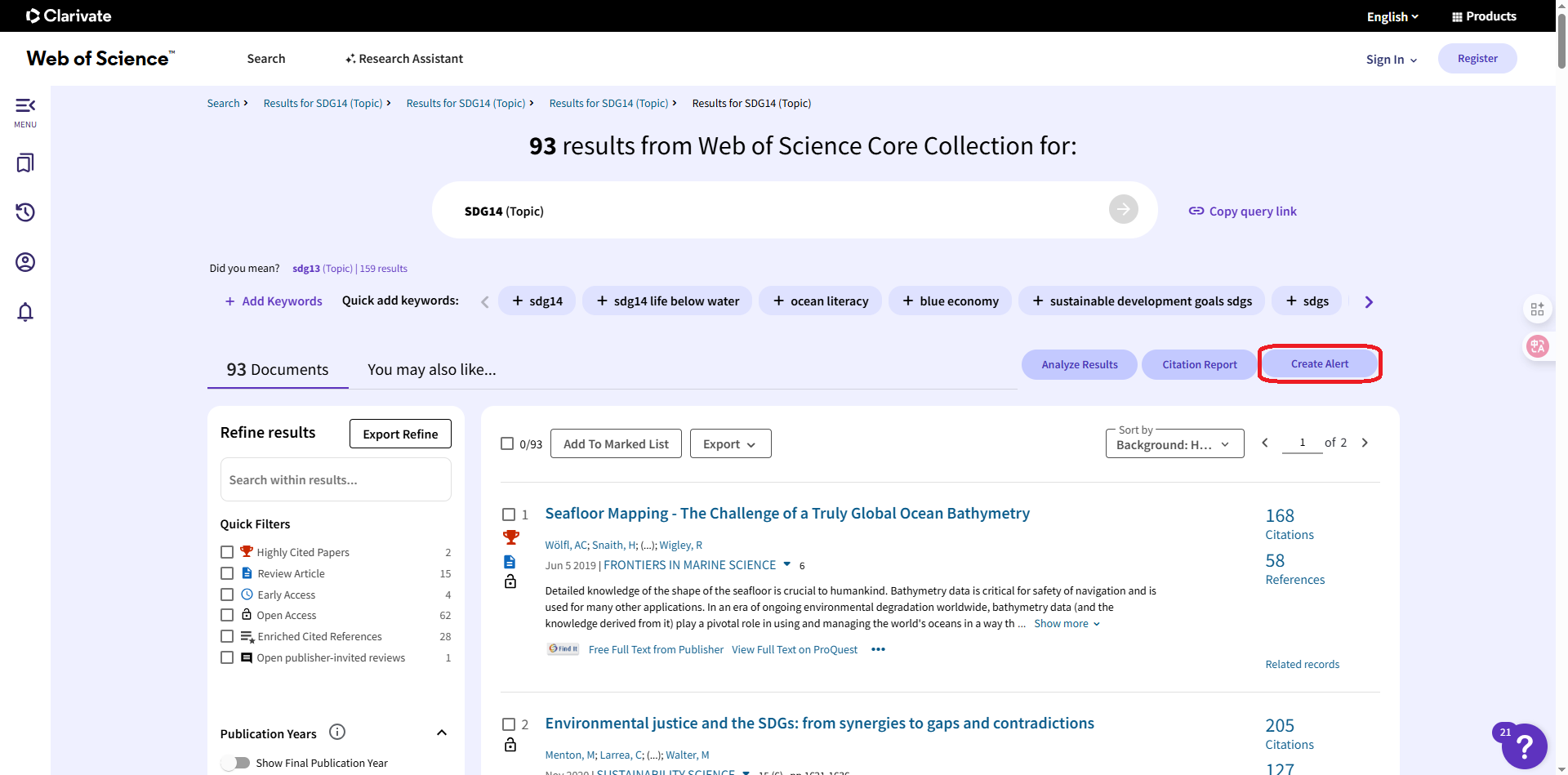Click the help question mark bubble

coord(1524,746)
